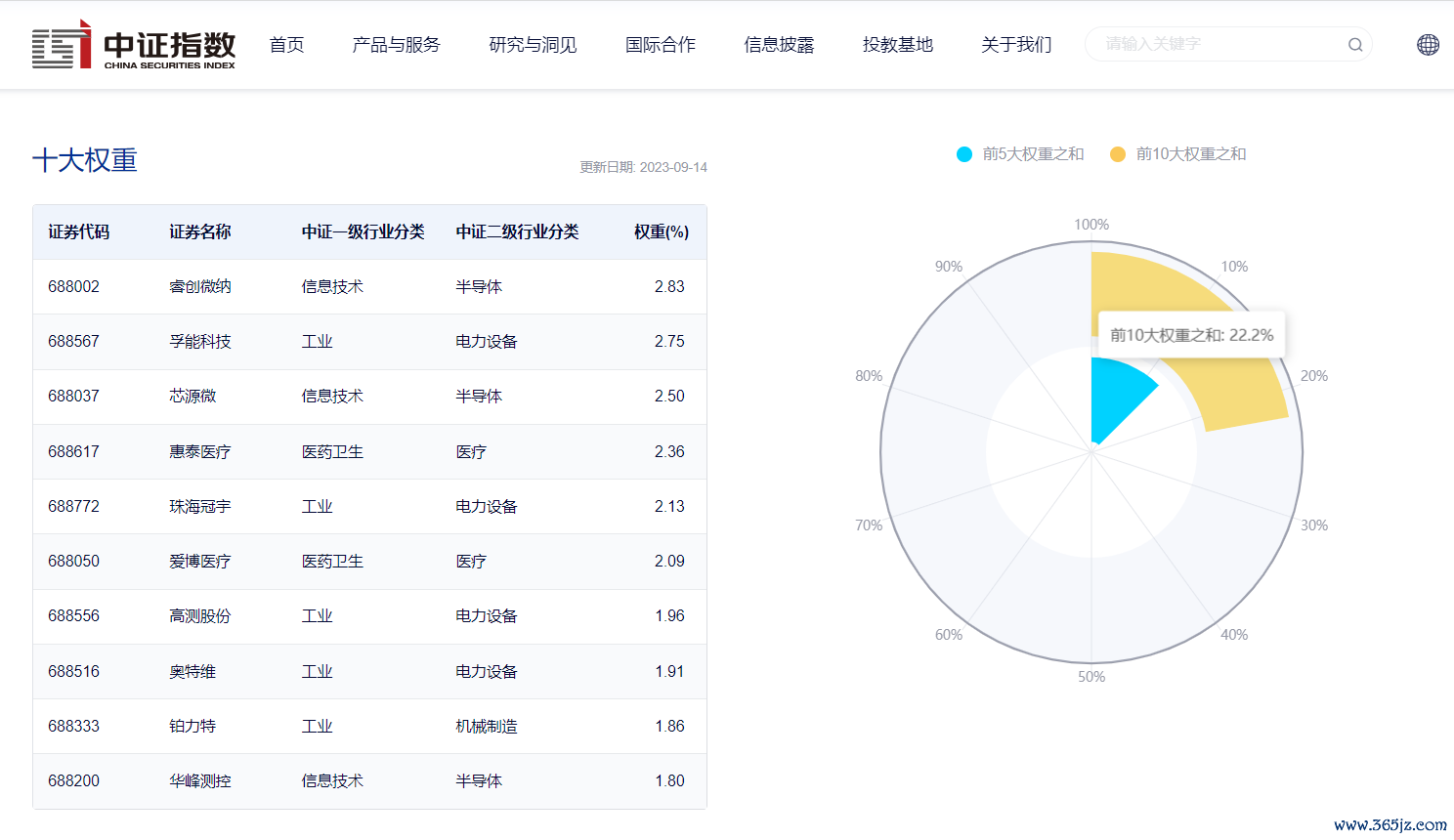
Task: Open the 产品与服务 menu
Action: 396,45
